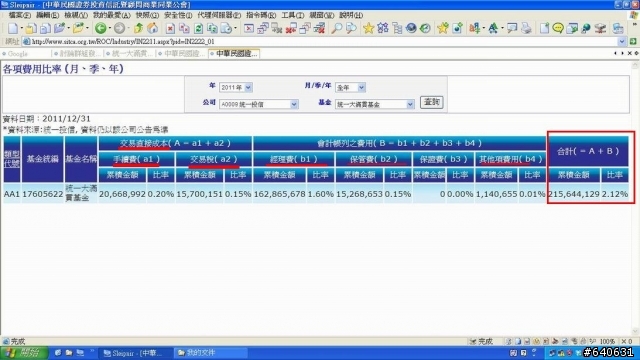The width and height of the screenshot is (640, 360).
Task: Go up one level with the green up-arrow icon
Action: 138,28
